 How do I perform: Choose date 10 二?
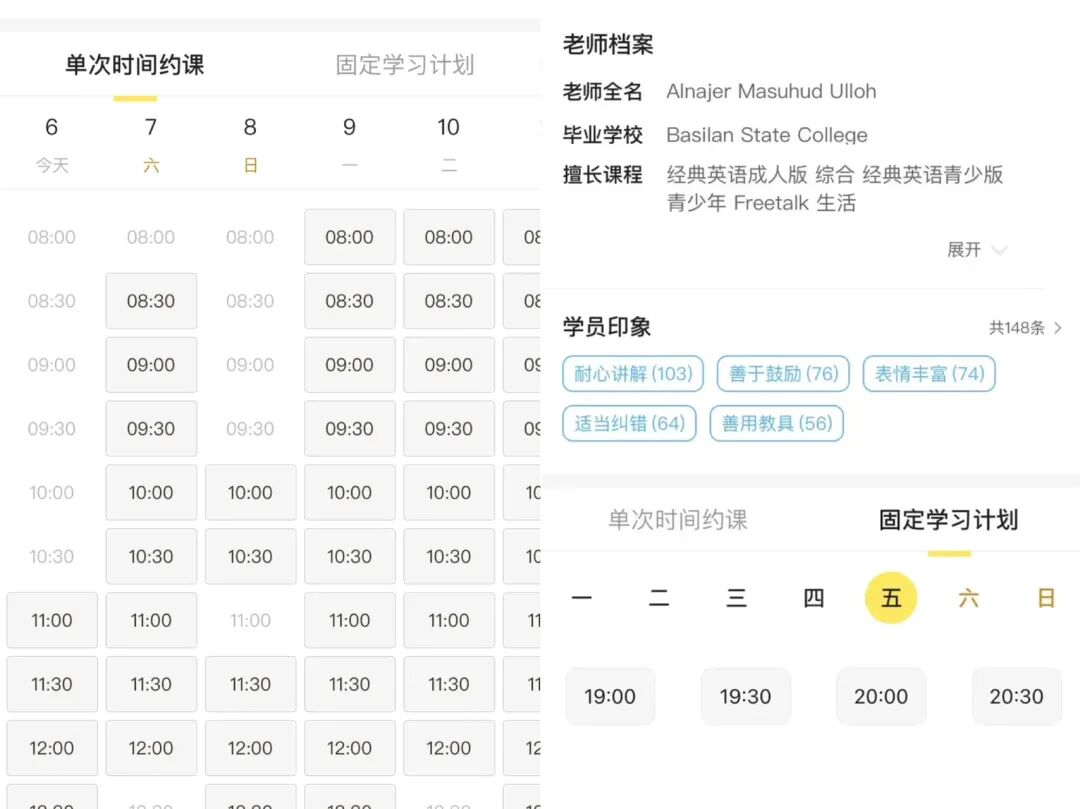point(448,145)
